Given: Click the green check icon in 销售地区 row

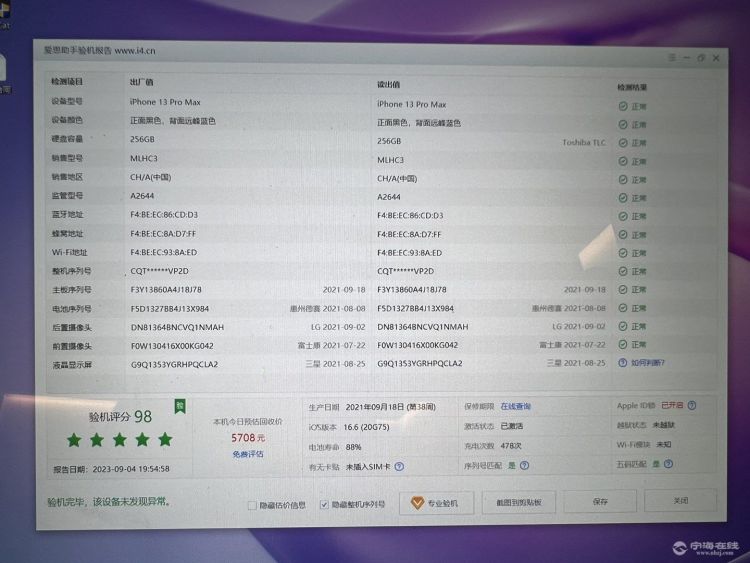Looking at the screenshot, I should coord(623,179).
